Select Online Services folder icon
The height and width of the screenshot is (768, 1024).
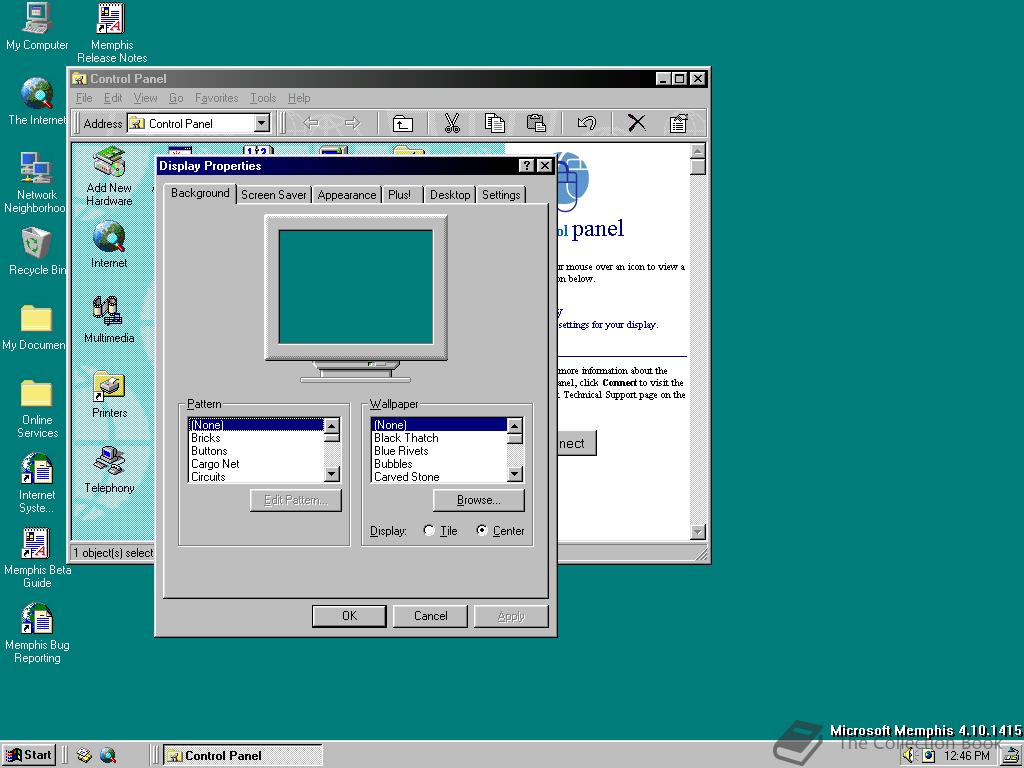pos(37,408)
